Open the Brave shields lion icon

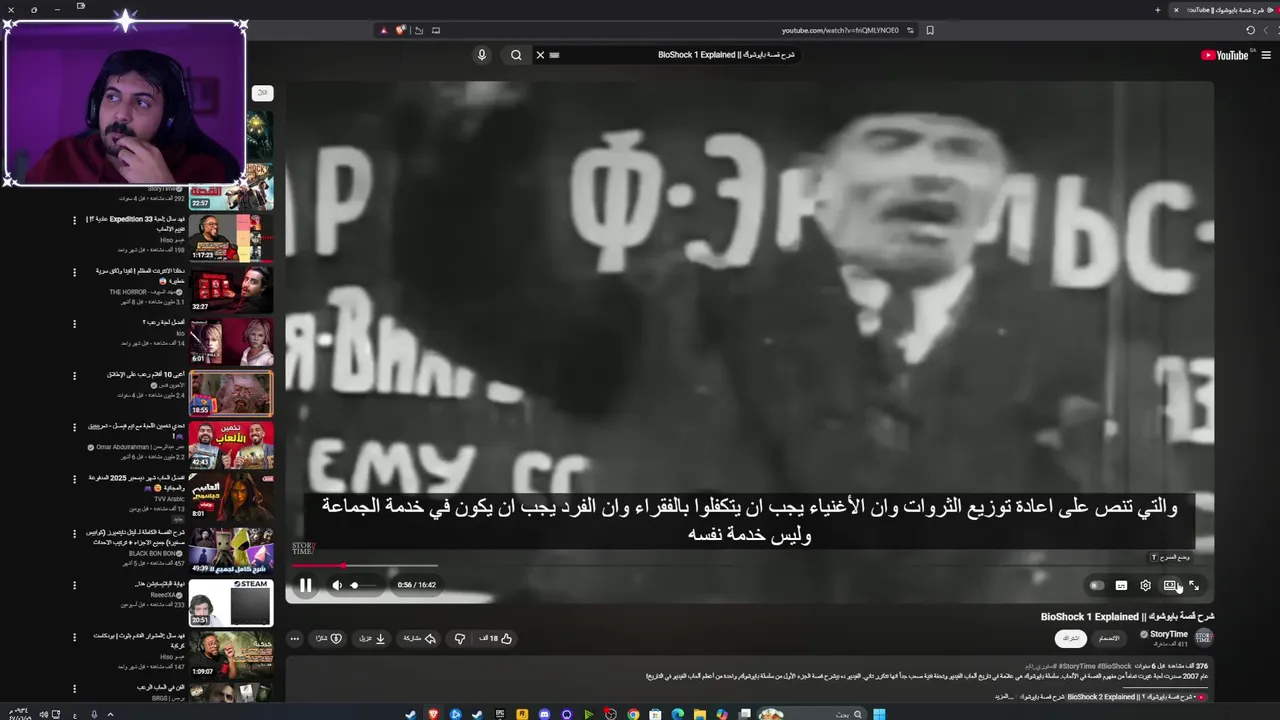[400, 30]
